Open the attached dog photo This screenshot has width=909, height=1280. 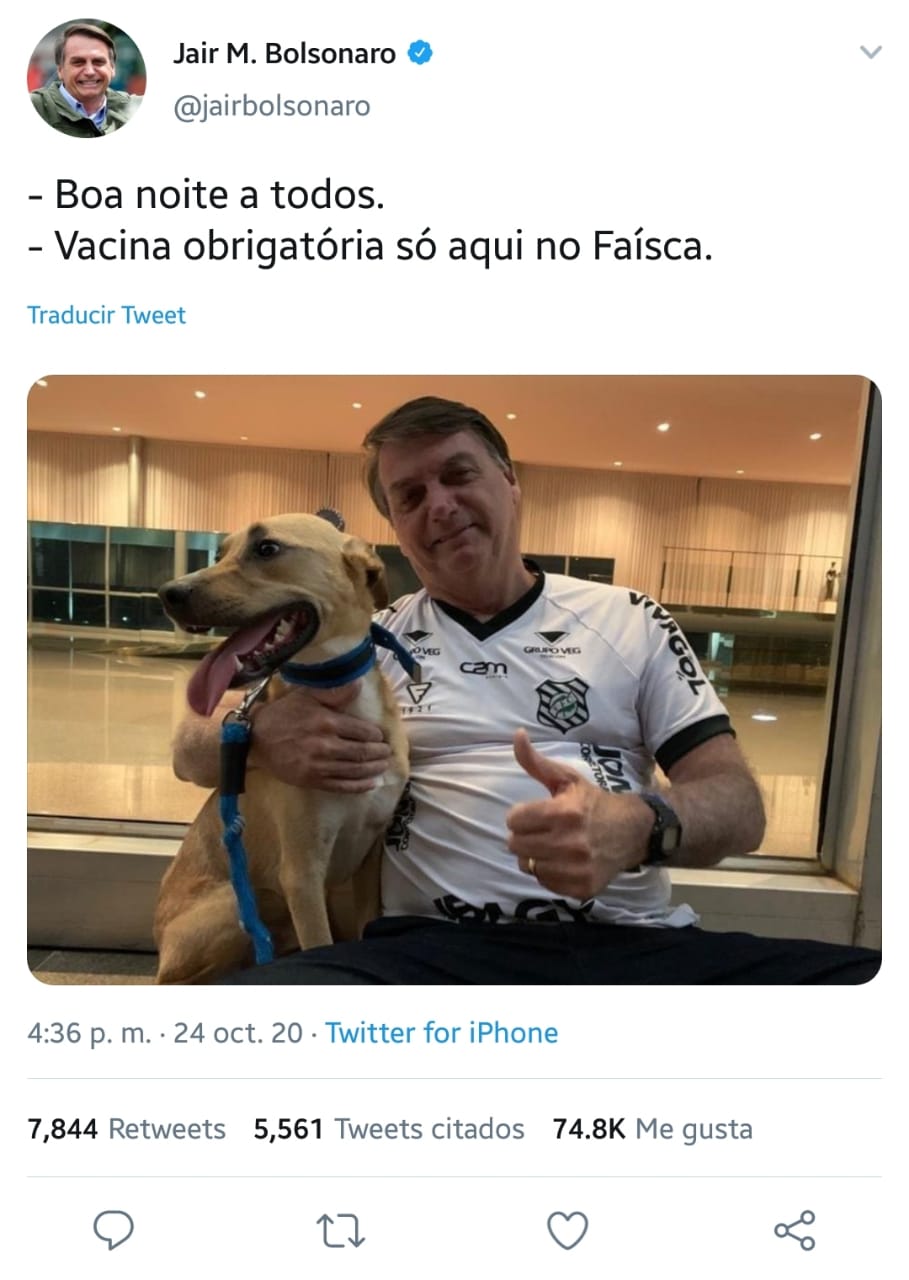[454, 680]
